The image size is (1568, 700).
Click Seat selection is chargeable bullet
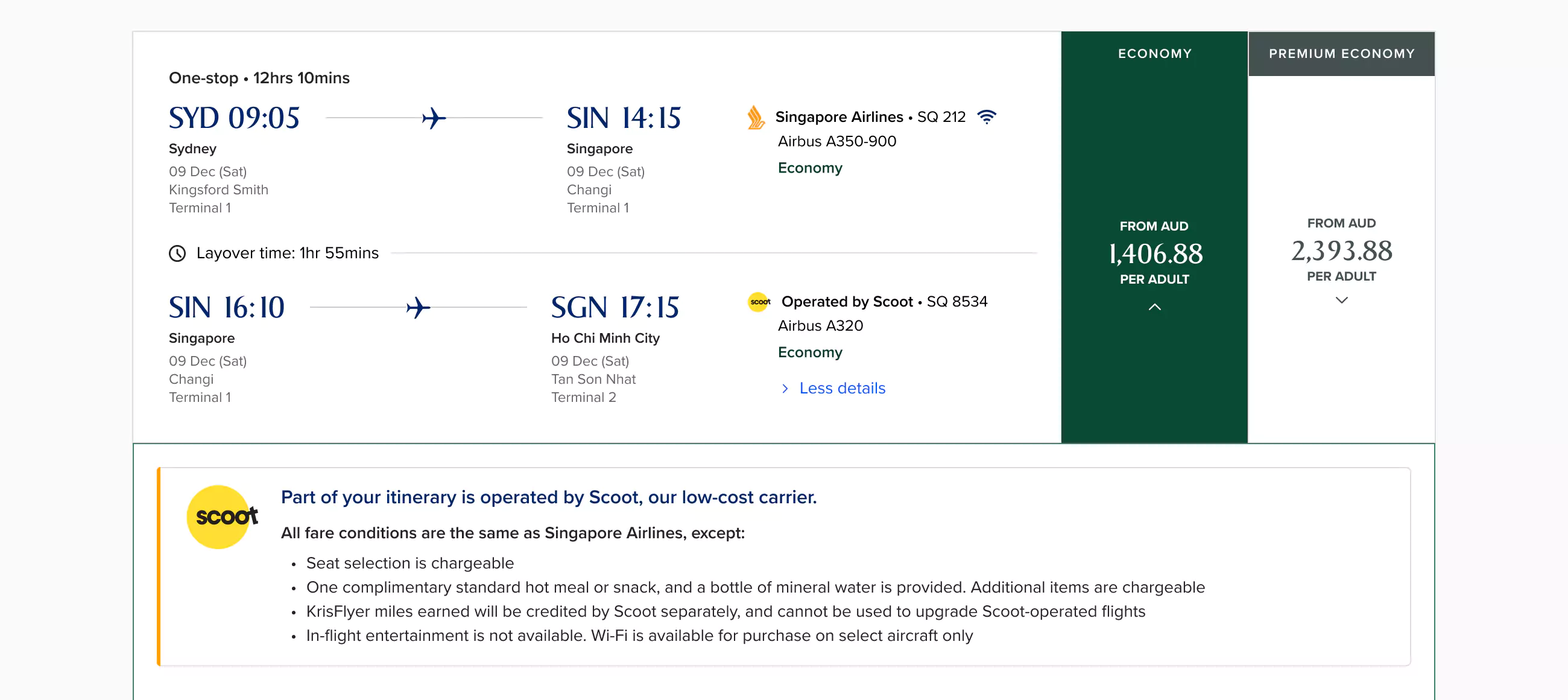click(409, 563)
